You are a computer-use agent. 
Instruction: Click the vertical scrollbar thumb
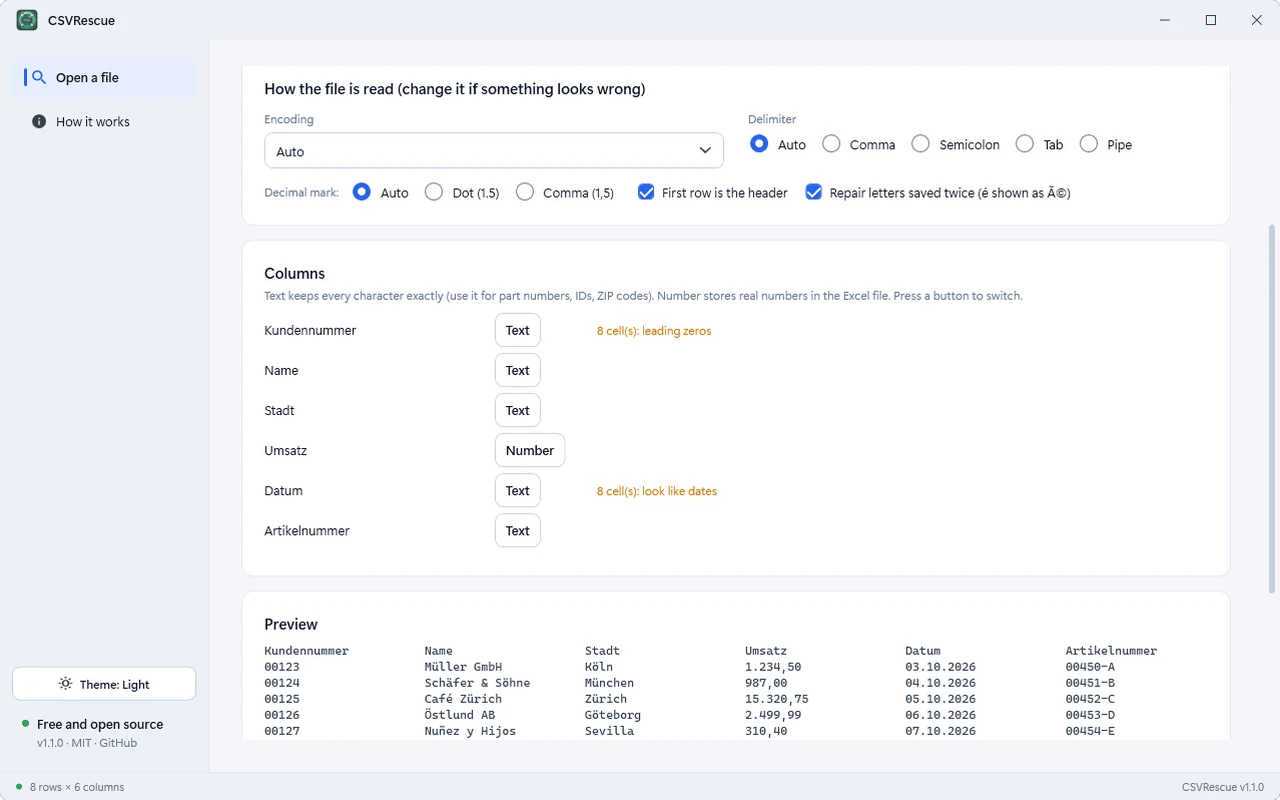(x=1272, y=410)
